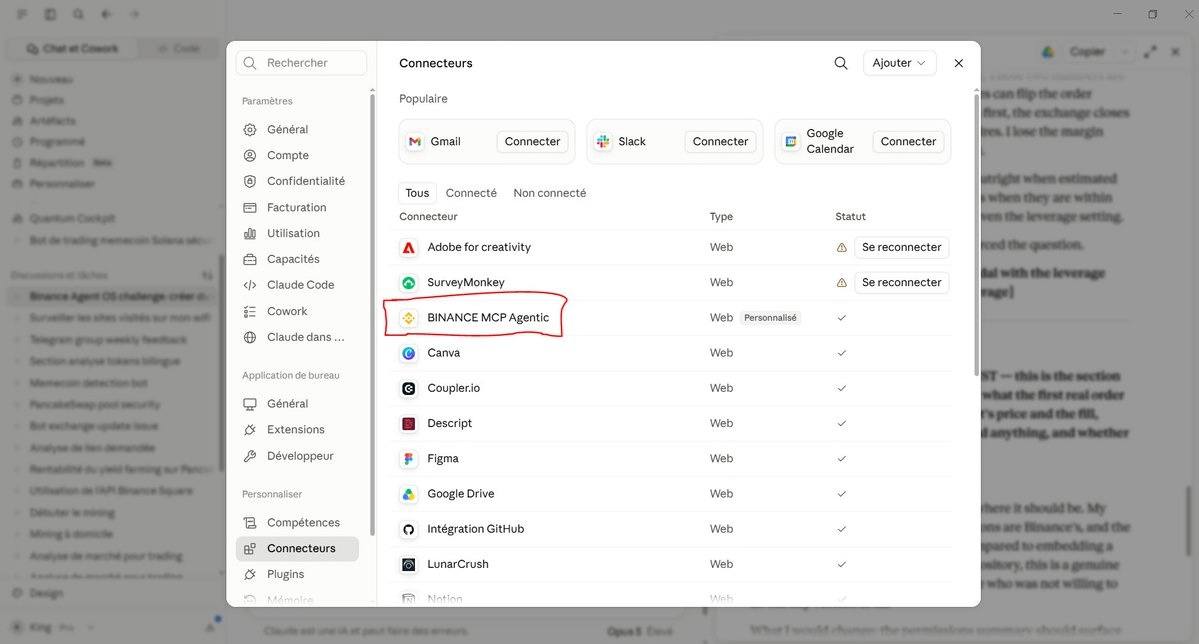Click the Figma connector icon
This screenshot has height=644, width=1199.
click(409, 459)
